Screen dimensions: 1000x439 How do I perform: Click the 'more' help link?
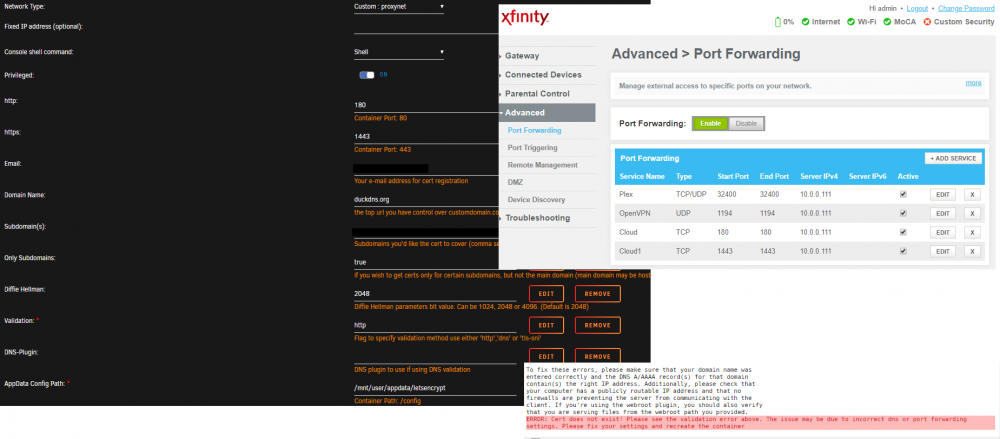pos(973,83)
